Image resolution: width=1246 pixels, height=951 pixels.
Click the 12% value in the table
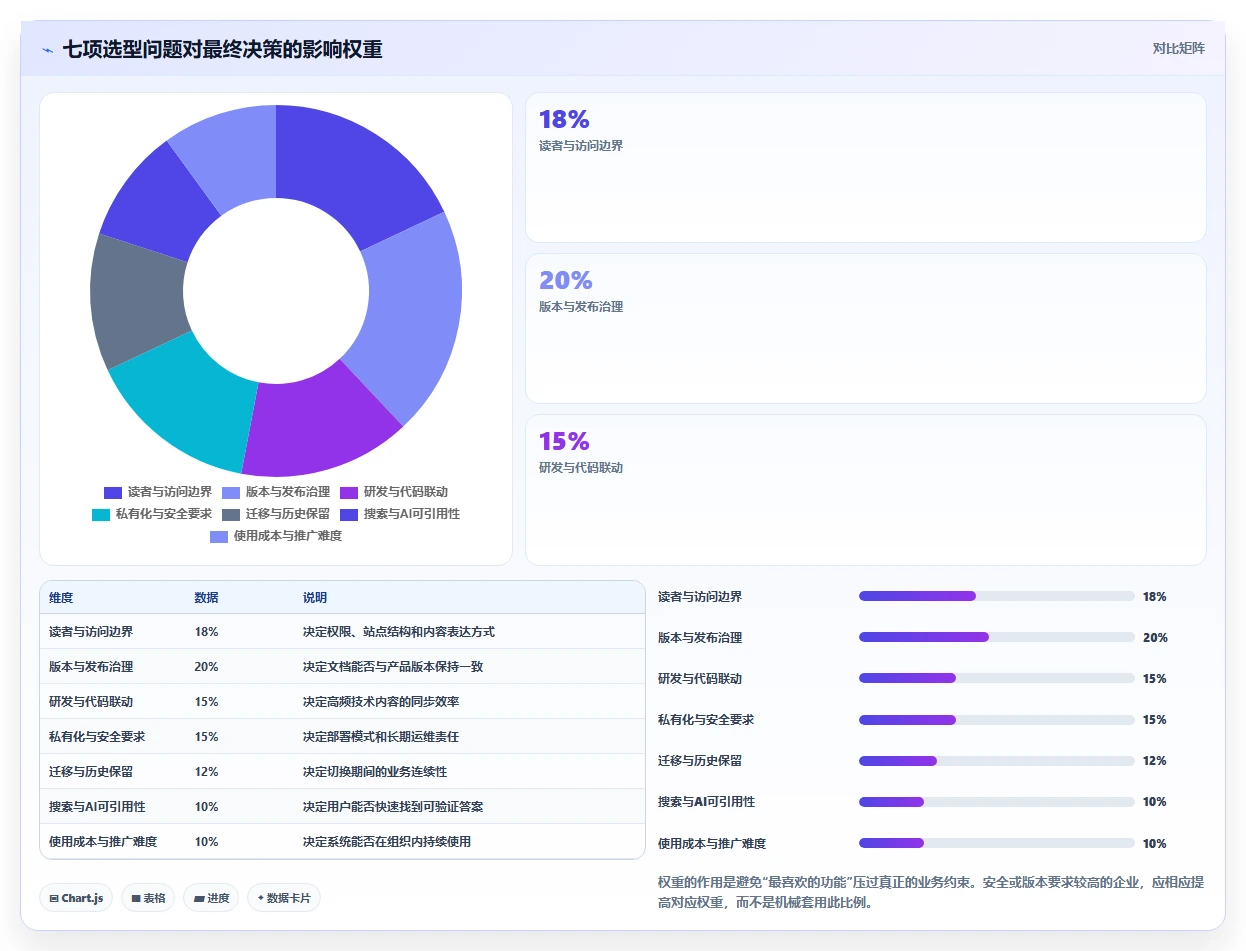[x=207, y=772]
